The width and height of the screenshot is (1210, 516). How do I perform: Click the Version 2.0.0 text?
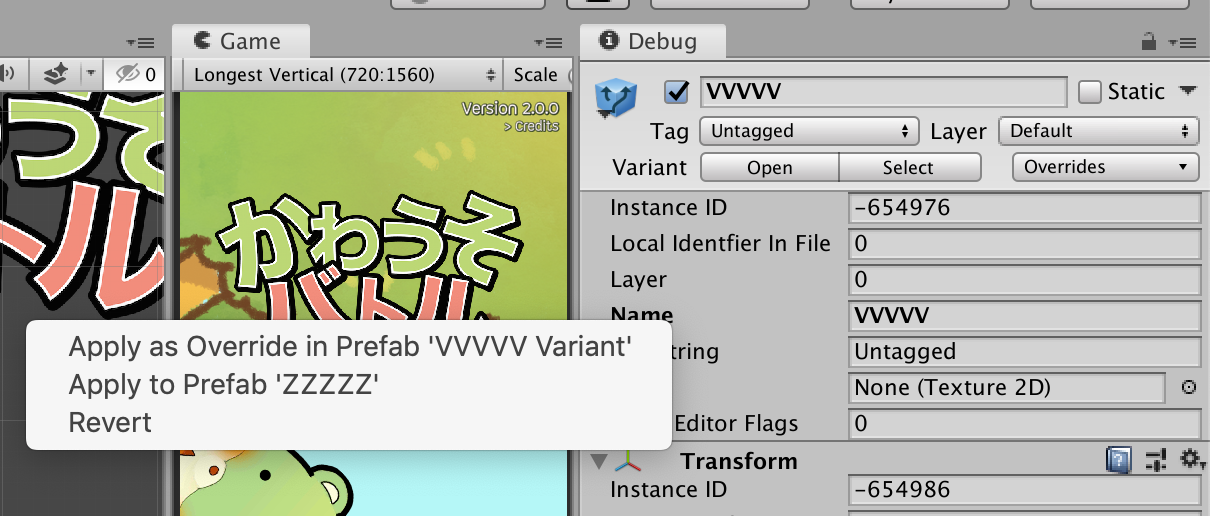[x=511, y=108]
